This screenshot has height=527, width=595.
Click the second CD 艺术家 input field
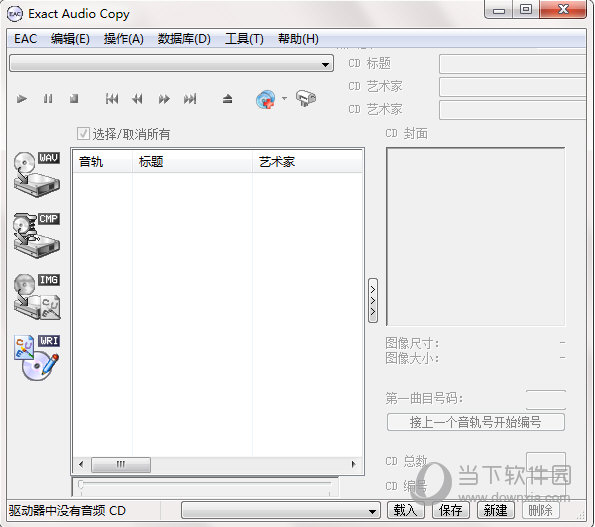[x=513, y=110]
